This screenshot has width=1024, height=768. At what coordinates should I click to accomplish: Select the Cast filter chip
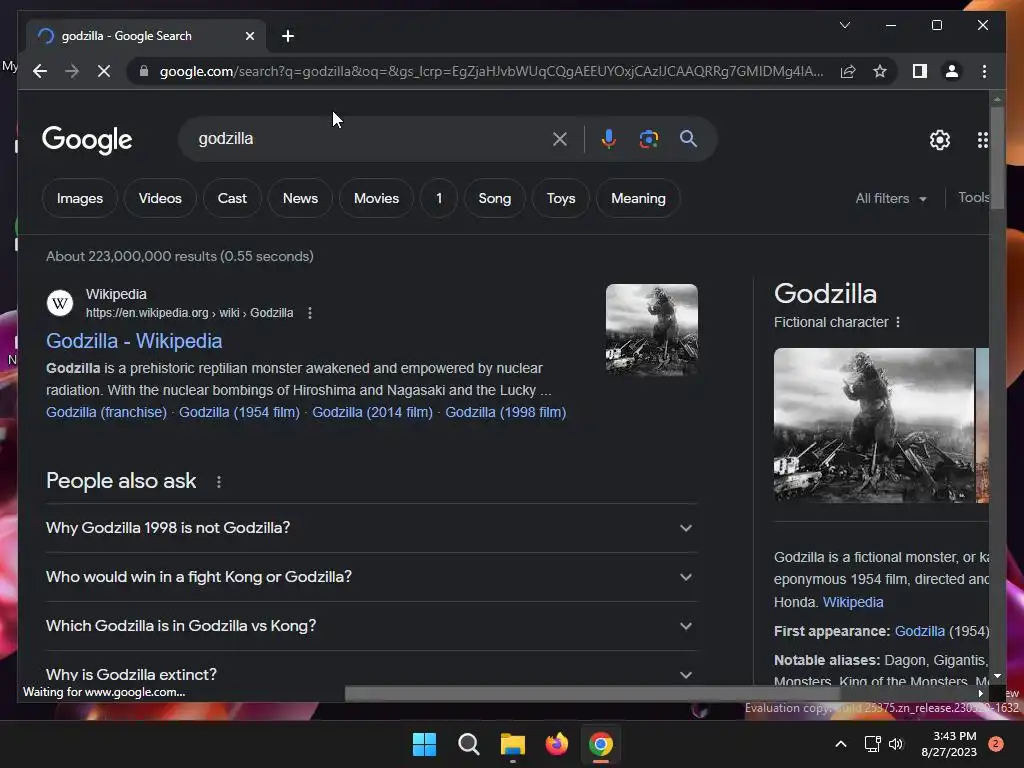[x=232, y=199]
